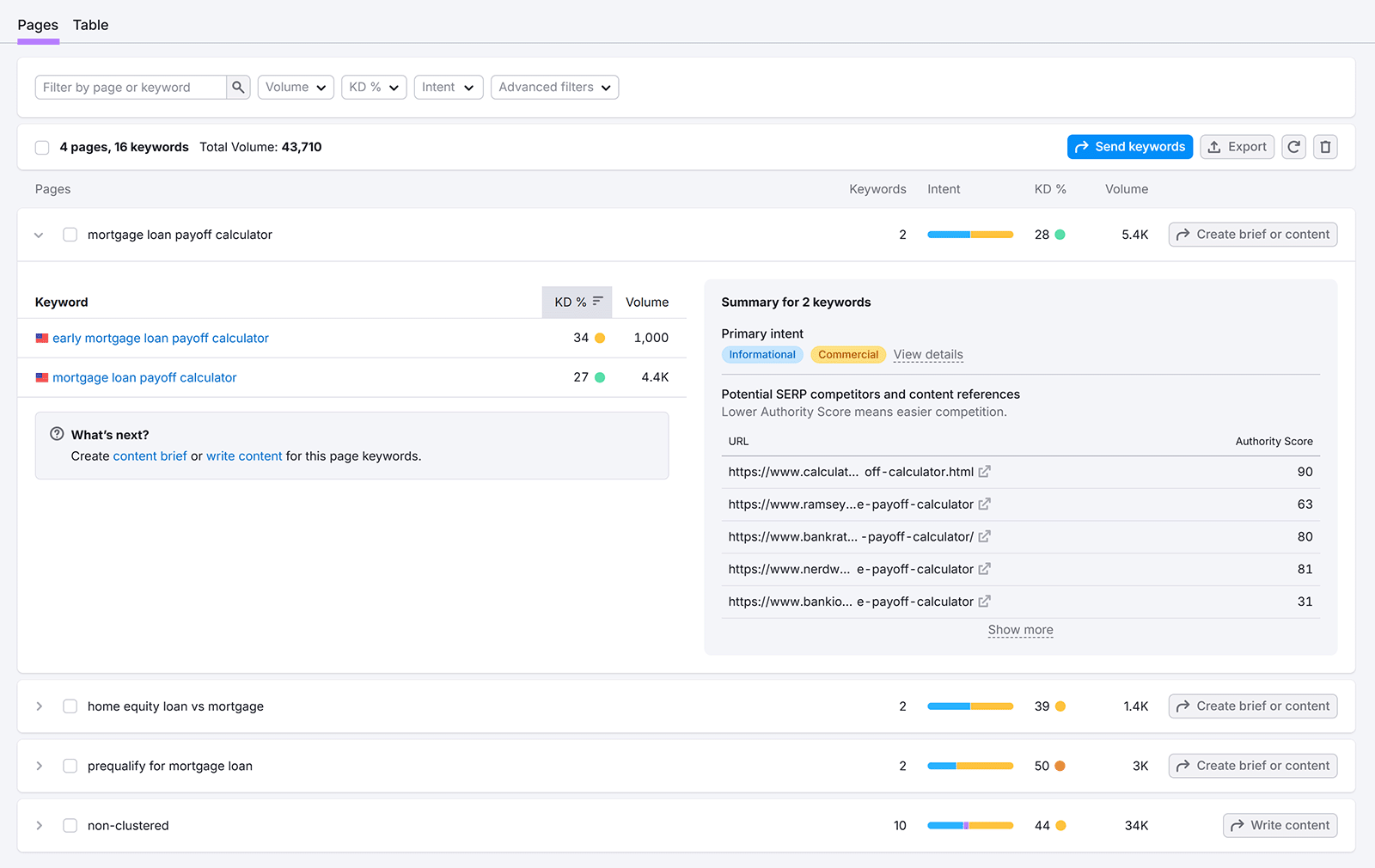Open the Intent filter dropdown
Image resolution: width=1375 pixels, height=868 pixels.
coord(448,87)
